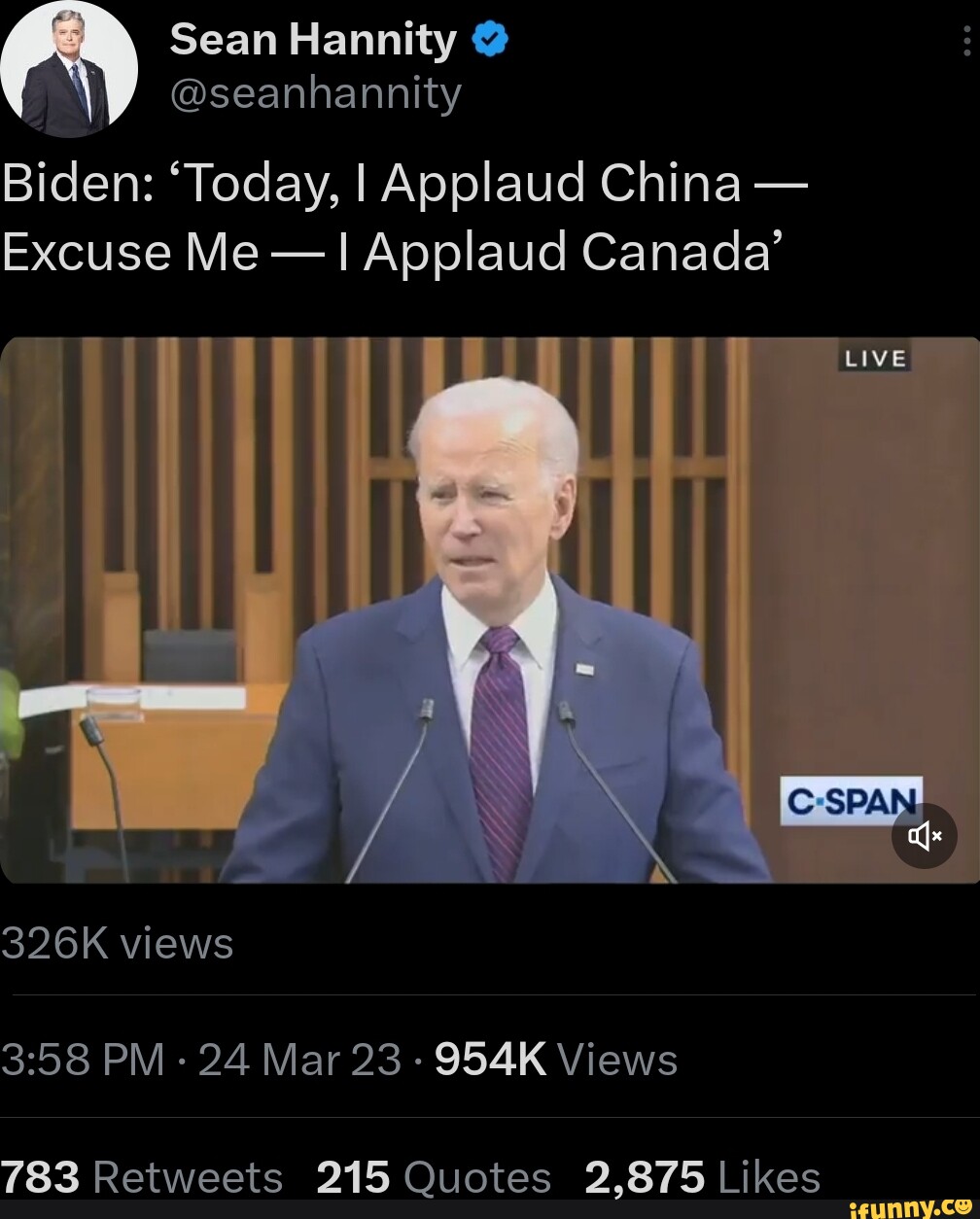The width and height of the screenshot is (980, 1219).
Task: Open the author's display name
Action: (313, 40)
